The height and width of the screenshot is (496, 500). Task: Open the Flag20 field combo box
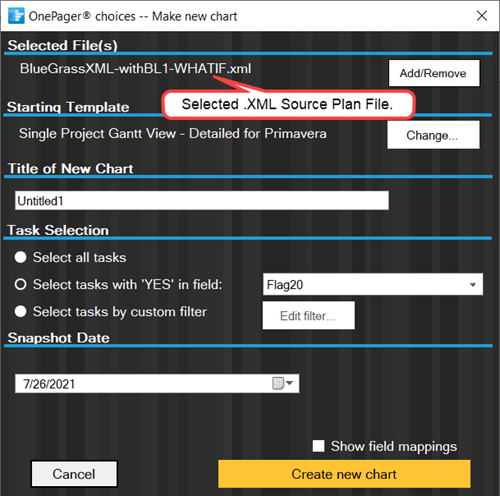coord(373,284)
